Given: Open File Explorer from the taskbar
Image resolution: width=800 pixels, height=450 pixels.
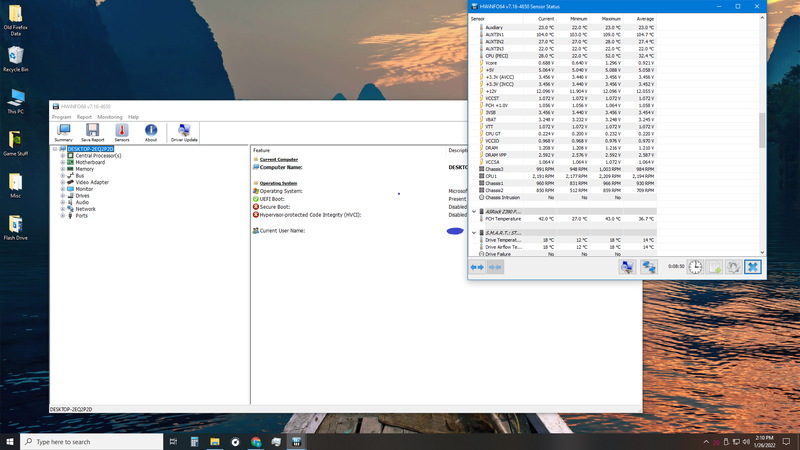Looking at the screenshot, I should (x=215, y=442).
